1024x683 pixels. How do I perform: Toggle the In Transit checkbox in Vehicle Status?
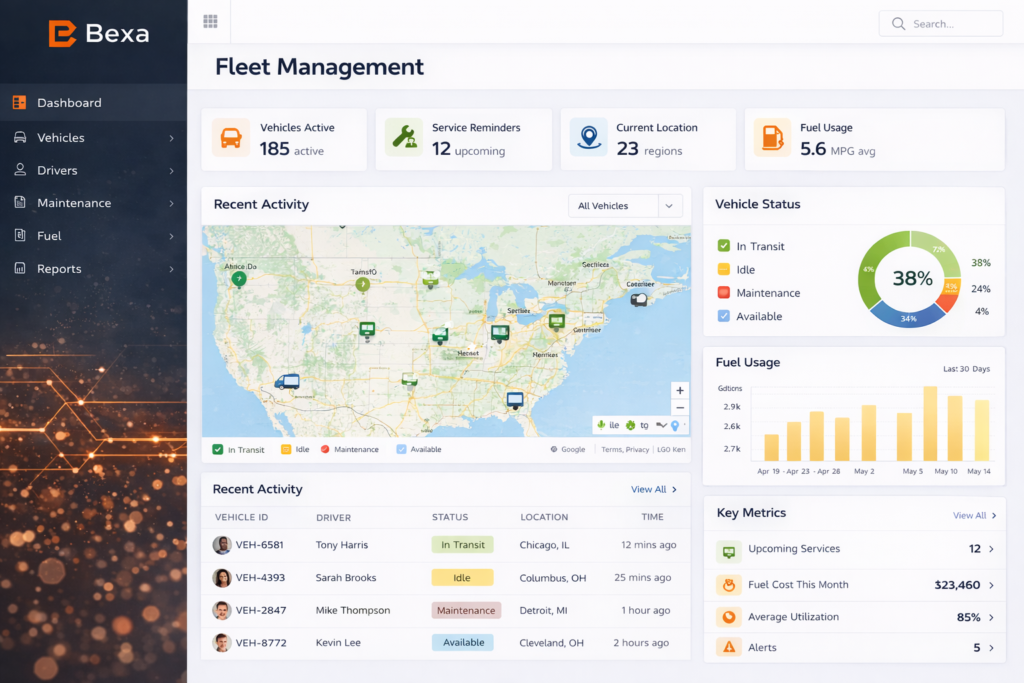[x=724, y=246]
